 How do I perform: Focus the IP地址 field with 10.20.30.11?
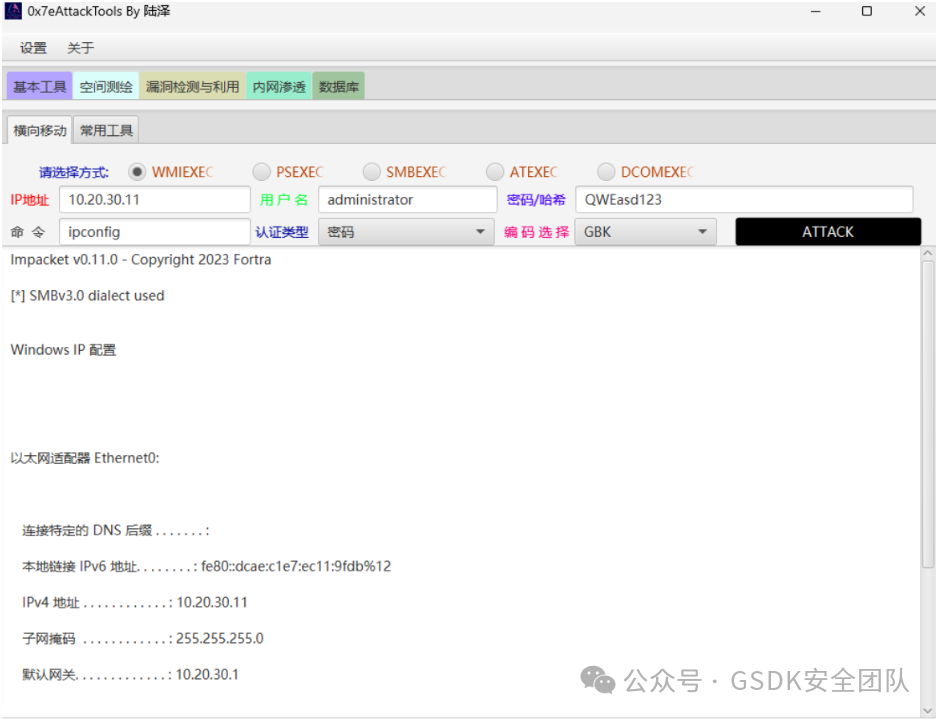(x=155, y=200)
